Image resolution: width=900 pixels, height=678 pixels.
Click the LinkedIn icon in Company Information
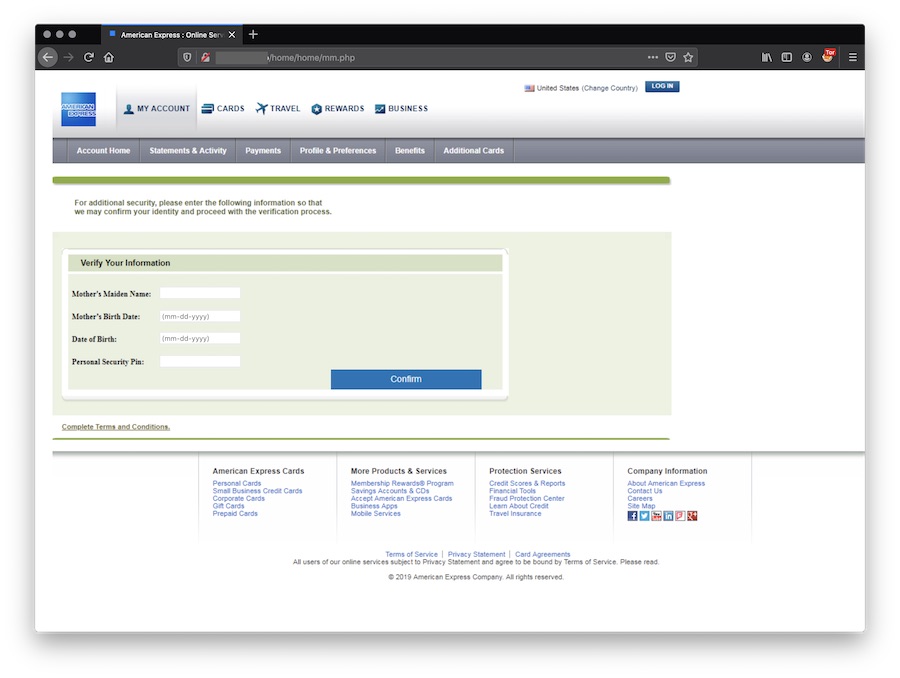[669, 516]
